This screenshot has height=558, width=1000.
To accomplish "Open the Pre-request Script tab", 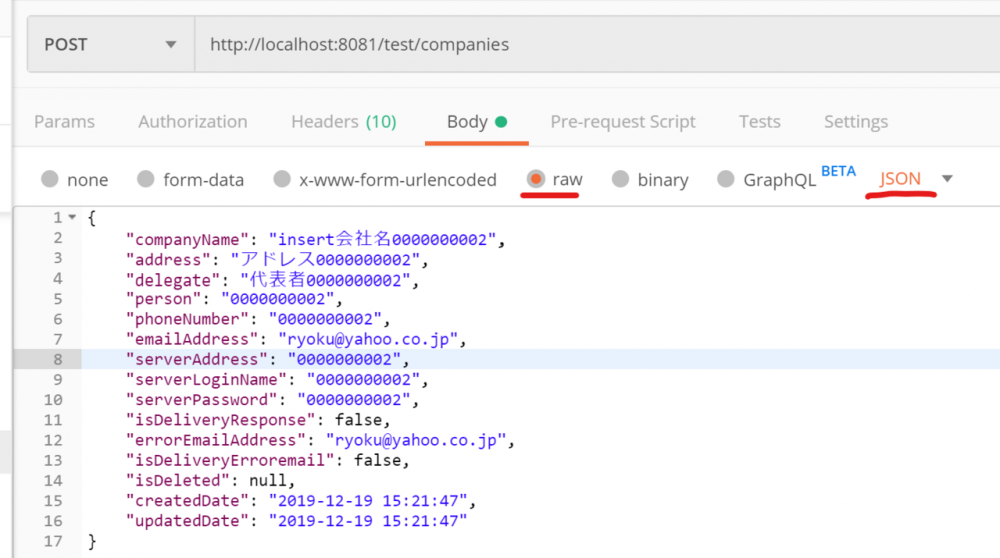I will click(x=623, y=122).
